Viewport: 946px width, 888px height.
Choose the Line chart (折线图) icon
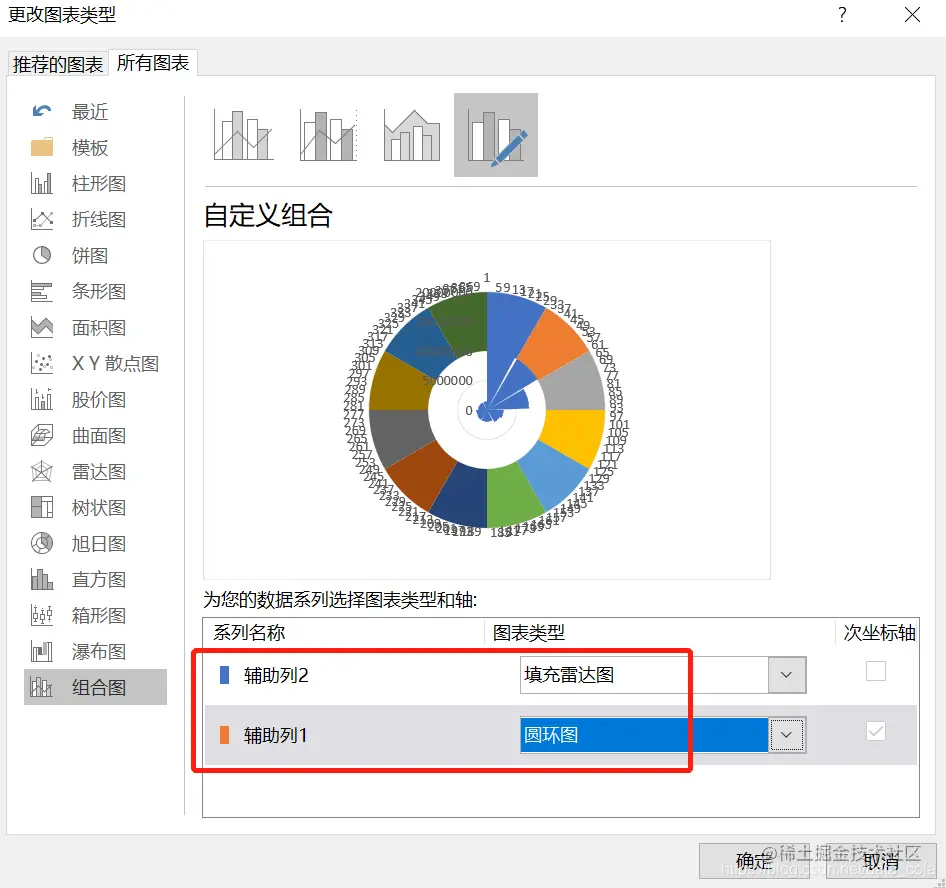pyautogui.click(x=42, y=219)
